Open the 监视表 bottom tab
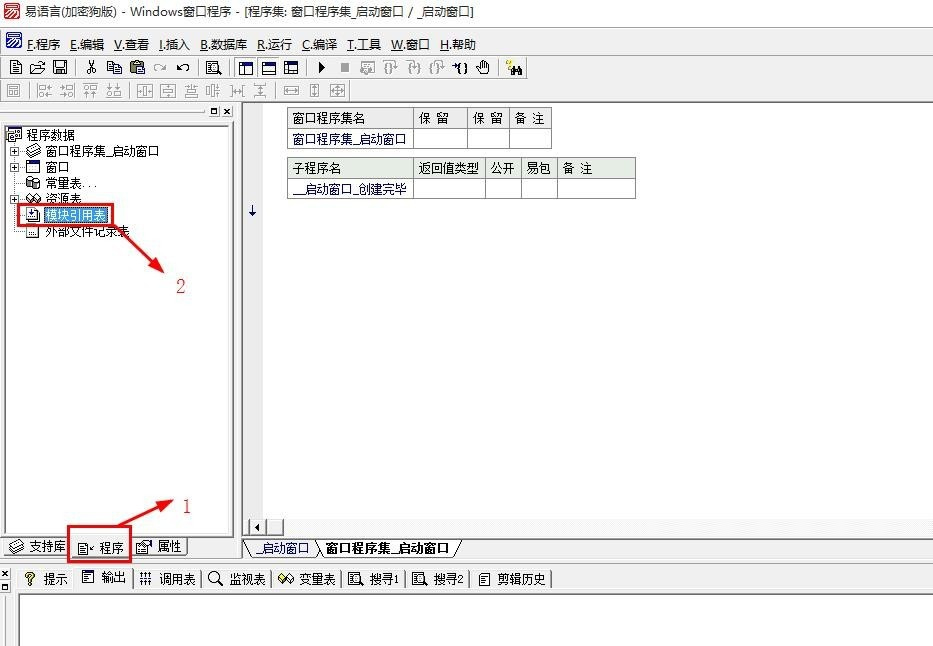This screenshot has width=933, height=646. click(237, 579)
